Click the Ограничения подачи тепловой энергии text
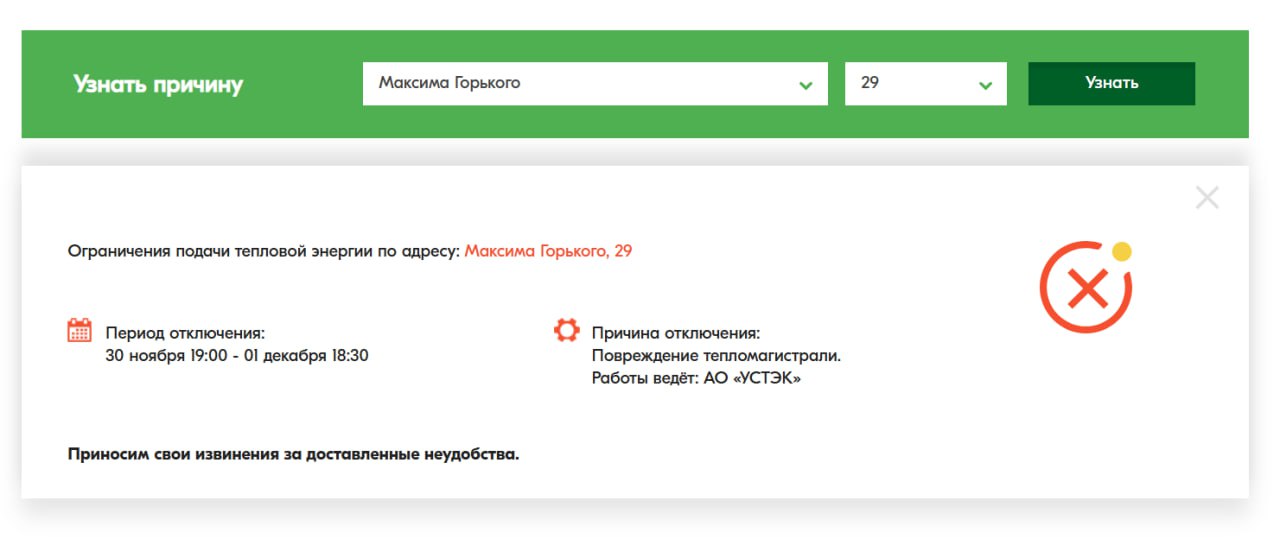 [x=263, y=251]
